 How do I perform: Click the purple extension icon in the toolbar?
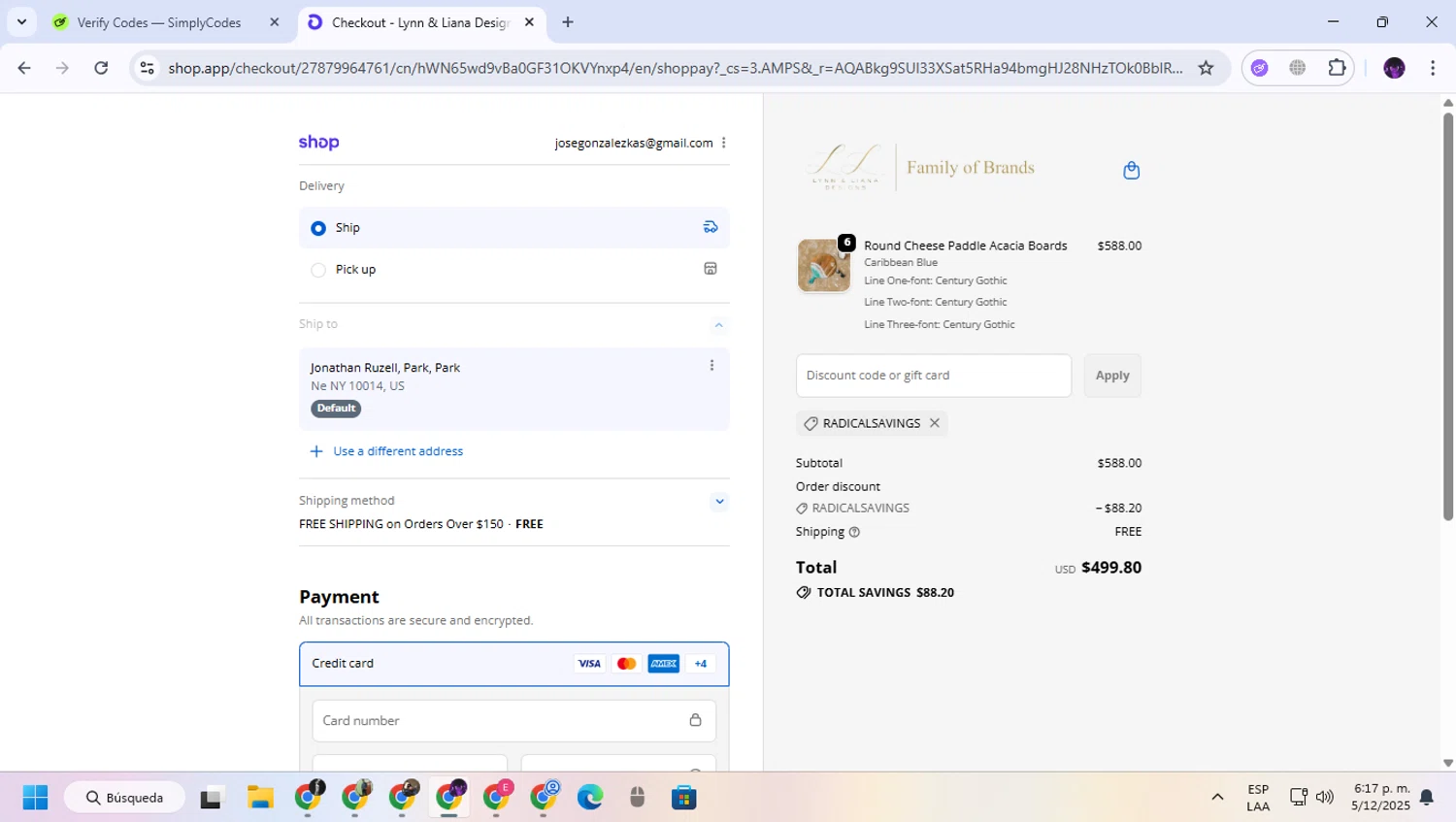pyautogui.click(x=1259, y=68)
